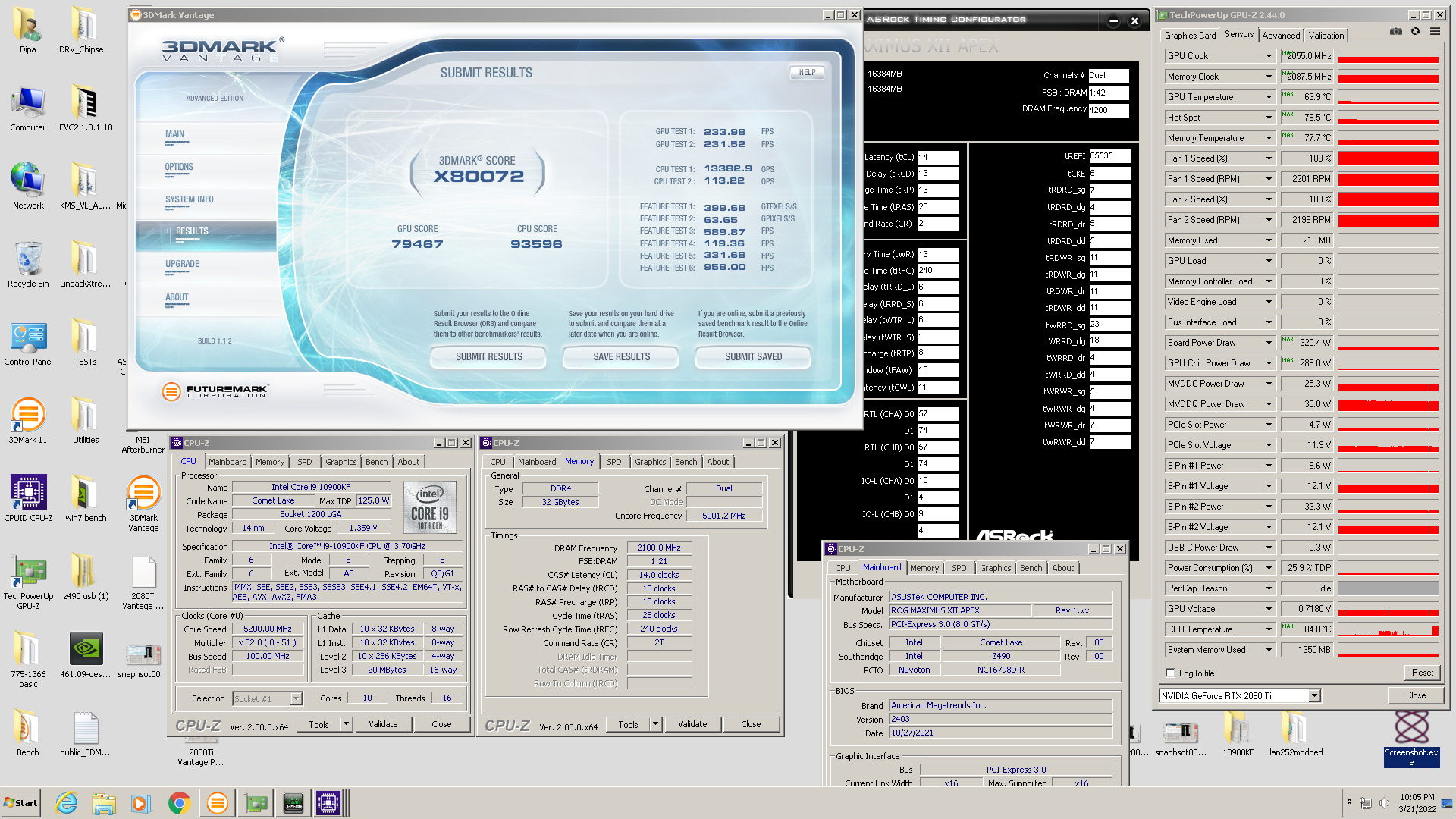Switch to the GPU-Z Advanced tab
The width and height of the screenshot is (1456, 819).
pyautogui.click(x=1281, y=36)
